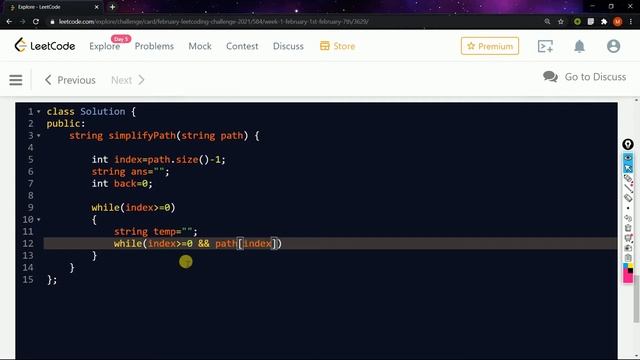Open the hamburger menu beside Previous
The image size is (640, 360).
[x=16, y=80]
